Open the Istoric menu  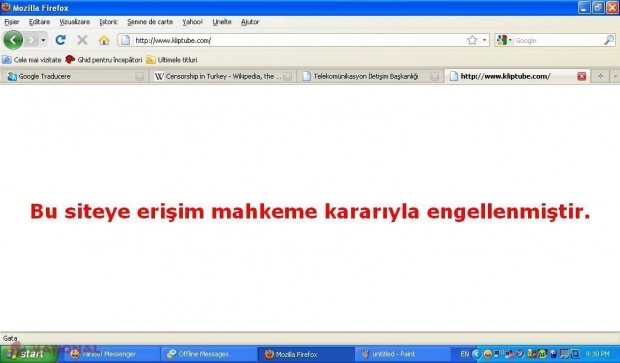click(x=108, y=22)
